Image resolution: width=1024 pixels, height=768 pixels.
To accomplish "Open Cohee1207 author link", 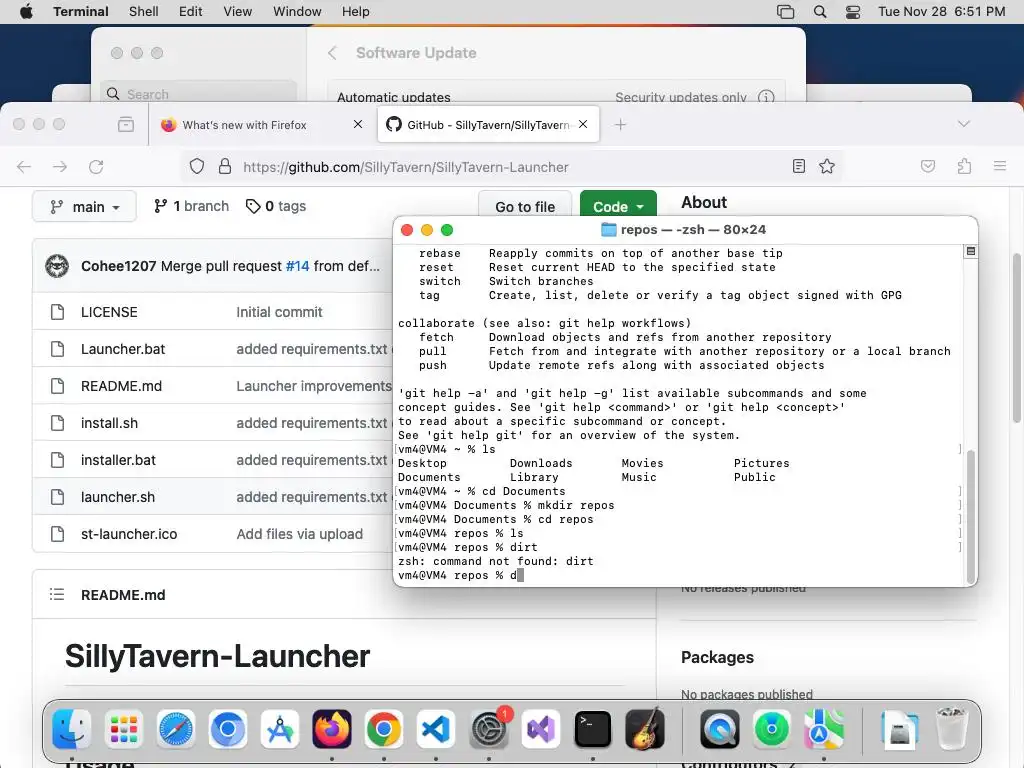I will [118, 266].
